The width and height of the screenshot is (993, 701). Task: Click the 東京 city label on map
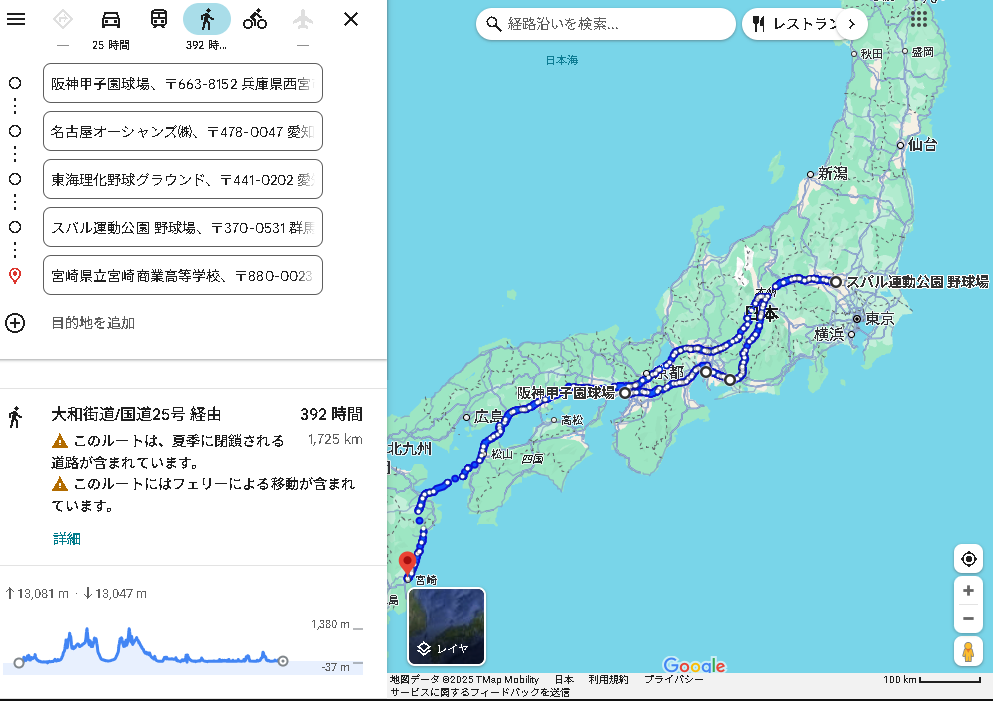point(879,319)
